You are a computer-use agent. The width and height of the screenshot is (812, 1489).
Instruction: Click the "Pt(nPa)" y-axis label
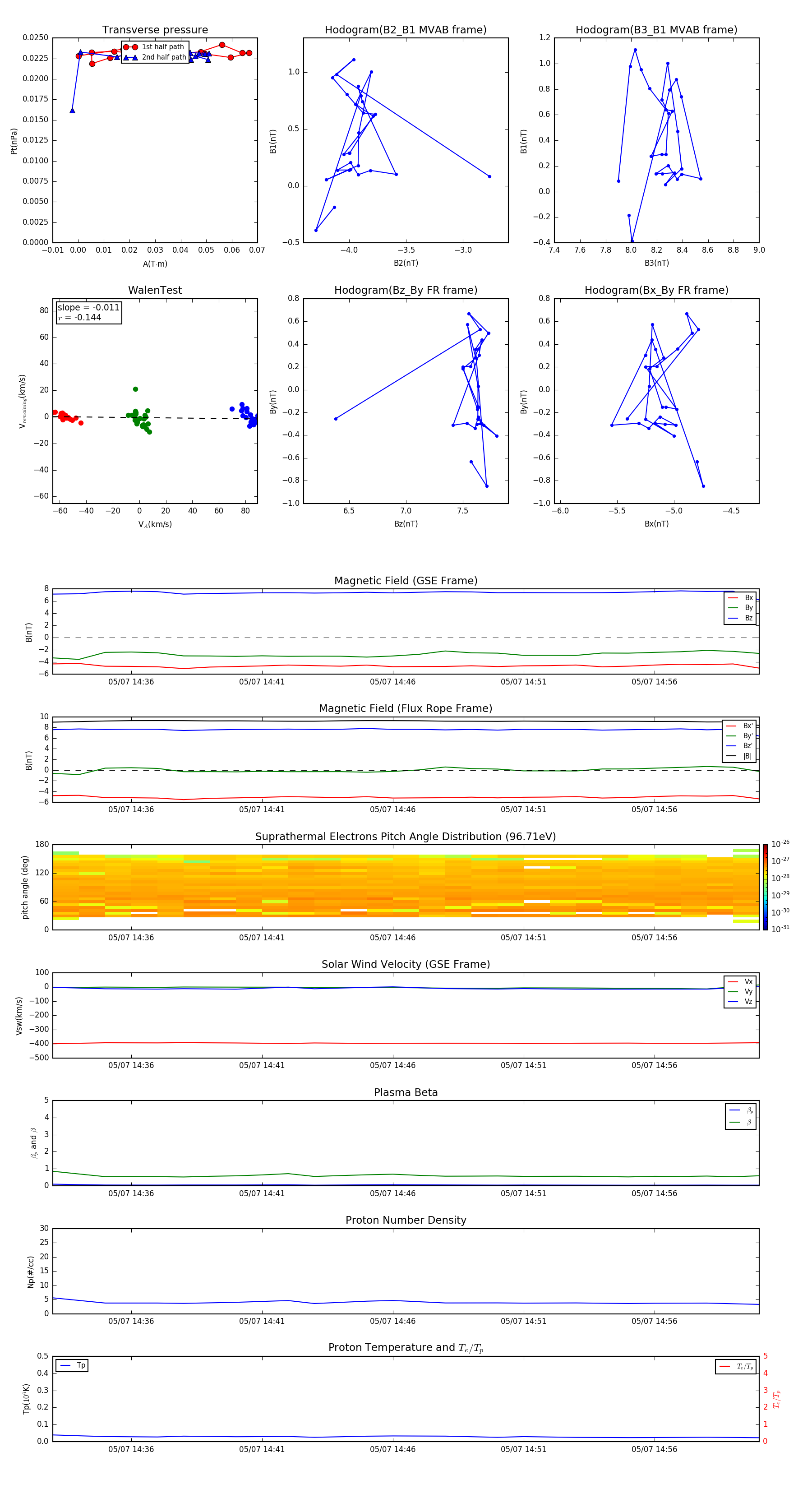tap(14, 141)
